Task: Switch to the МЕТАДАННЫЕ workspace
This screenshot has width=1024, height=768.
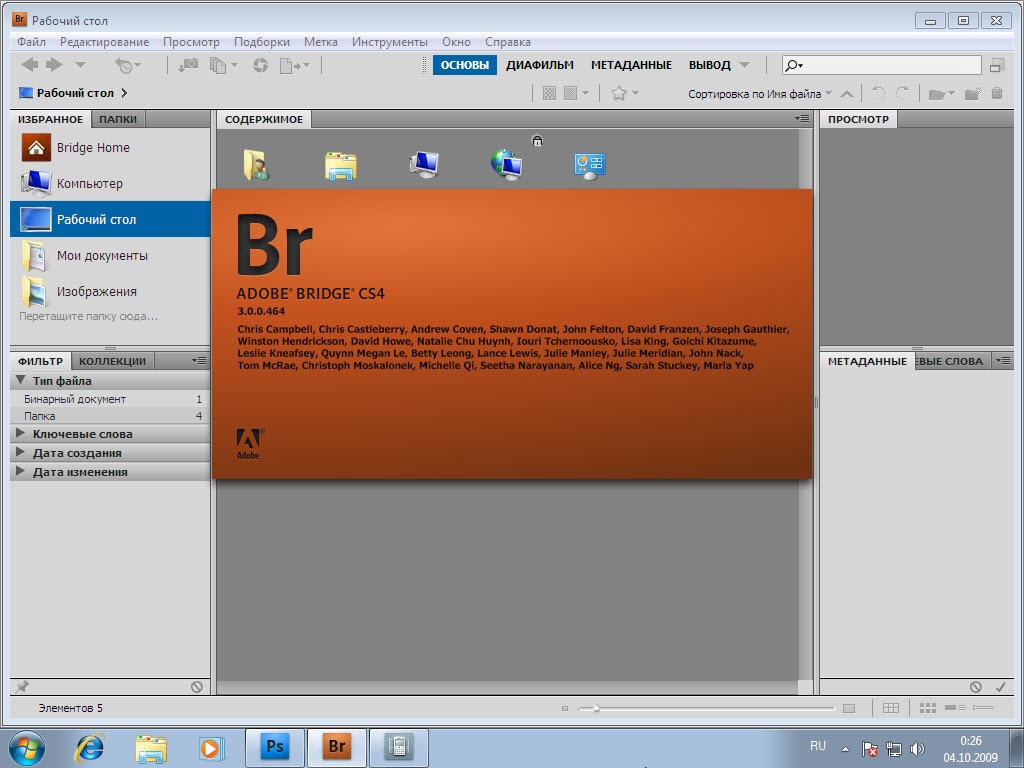Action: (632, 65)
